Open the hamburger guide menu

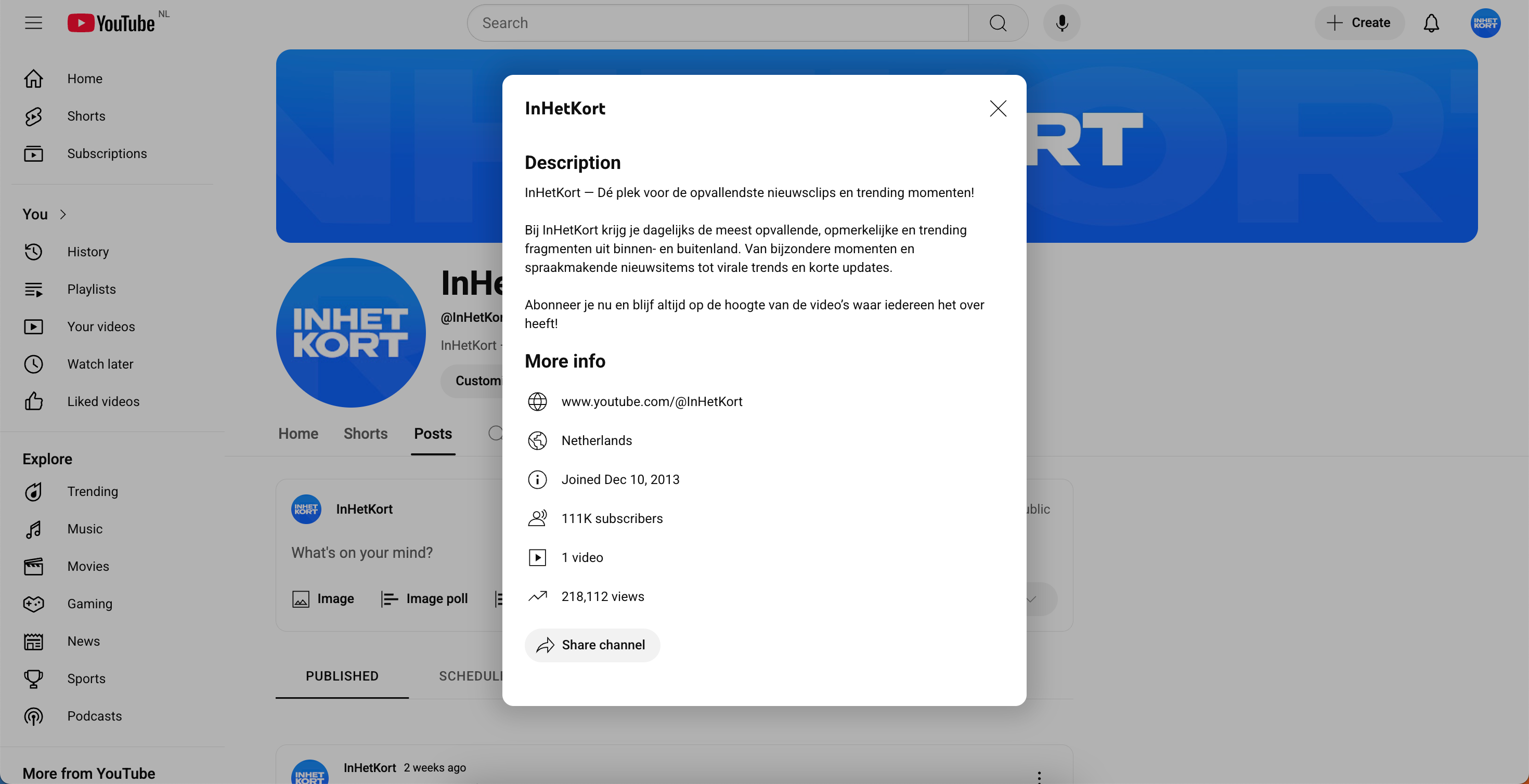[33, 23]
